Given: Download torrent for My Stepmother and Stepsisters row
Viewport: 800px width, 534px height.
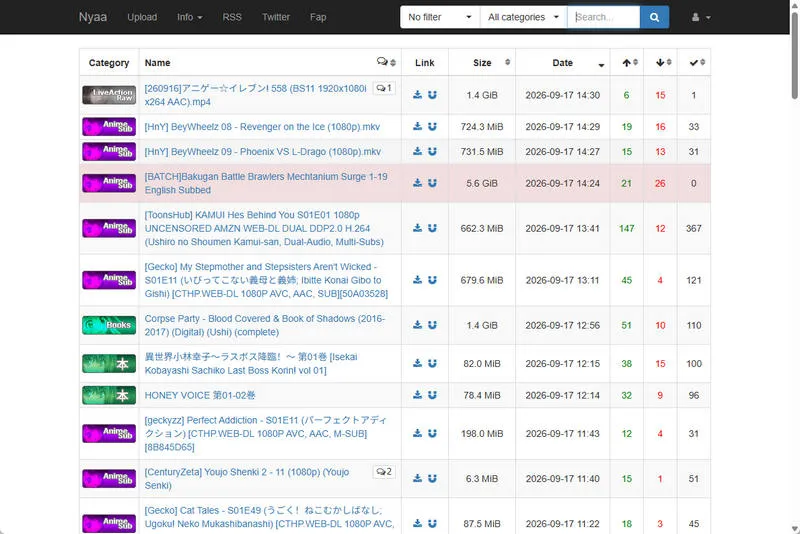Looking at the screenshot, I should click(x=417, y=280).
